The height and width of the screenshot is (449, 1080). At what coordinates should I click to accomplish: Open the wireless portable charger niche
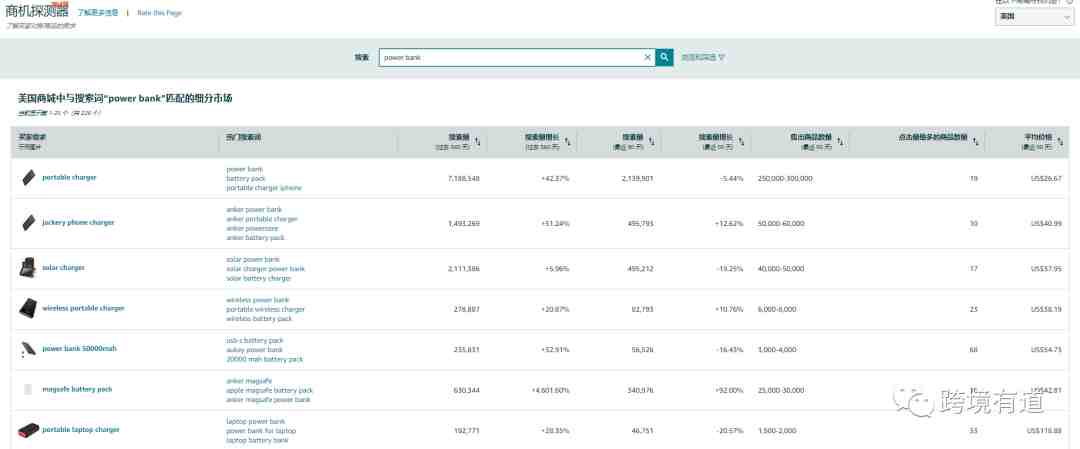point(83,308)
